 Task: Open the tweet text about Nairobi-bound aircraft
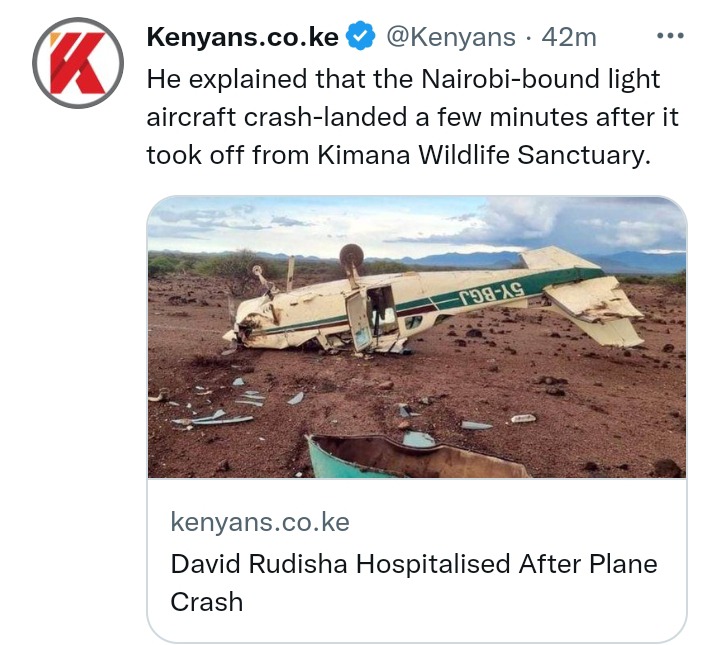click(412, 116)
